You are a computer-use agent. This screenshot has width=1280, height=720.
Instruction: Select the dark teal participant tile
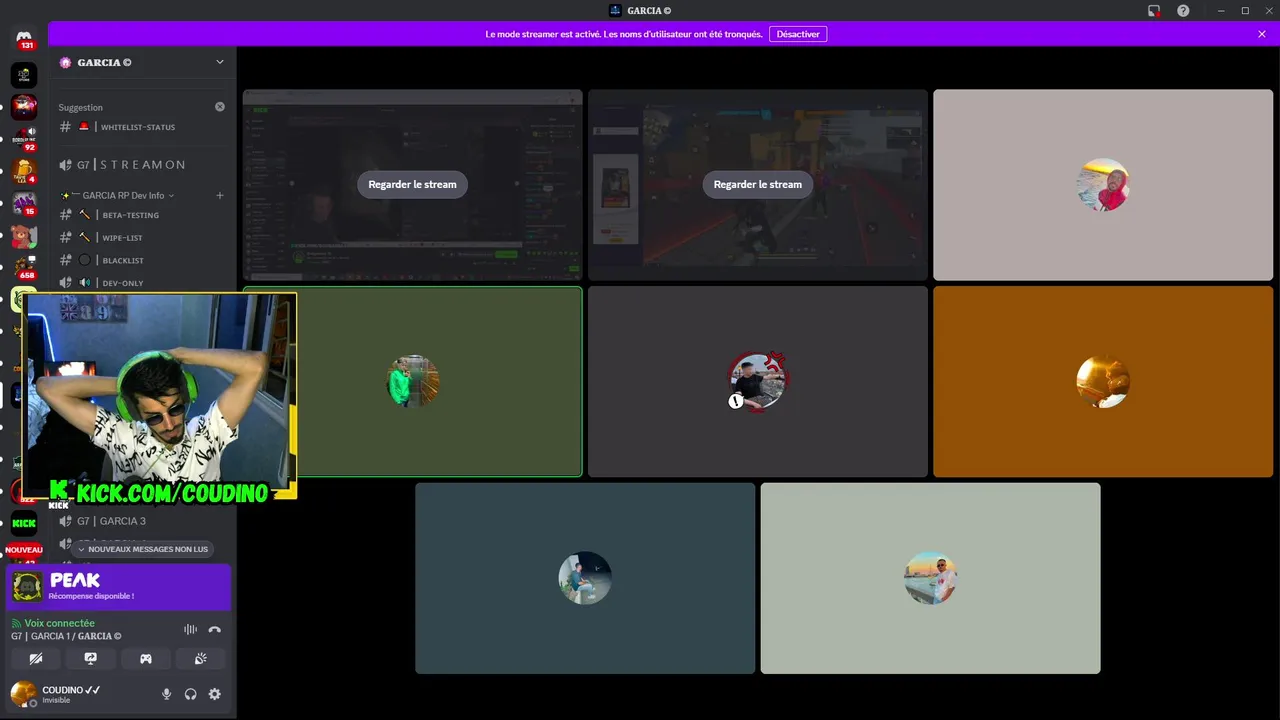point(585,578)
